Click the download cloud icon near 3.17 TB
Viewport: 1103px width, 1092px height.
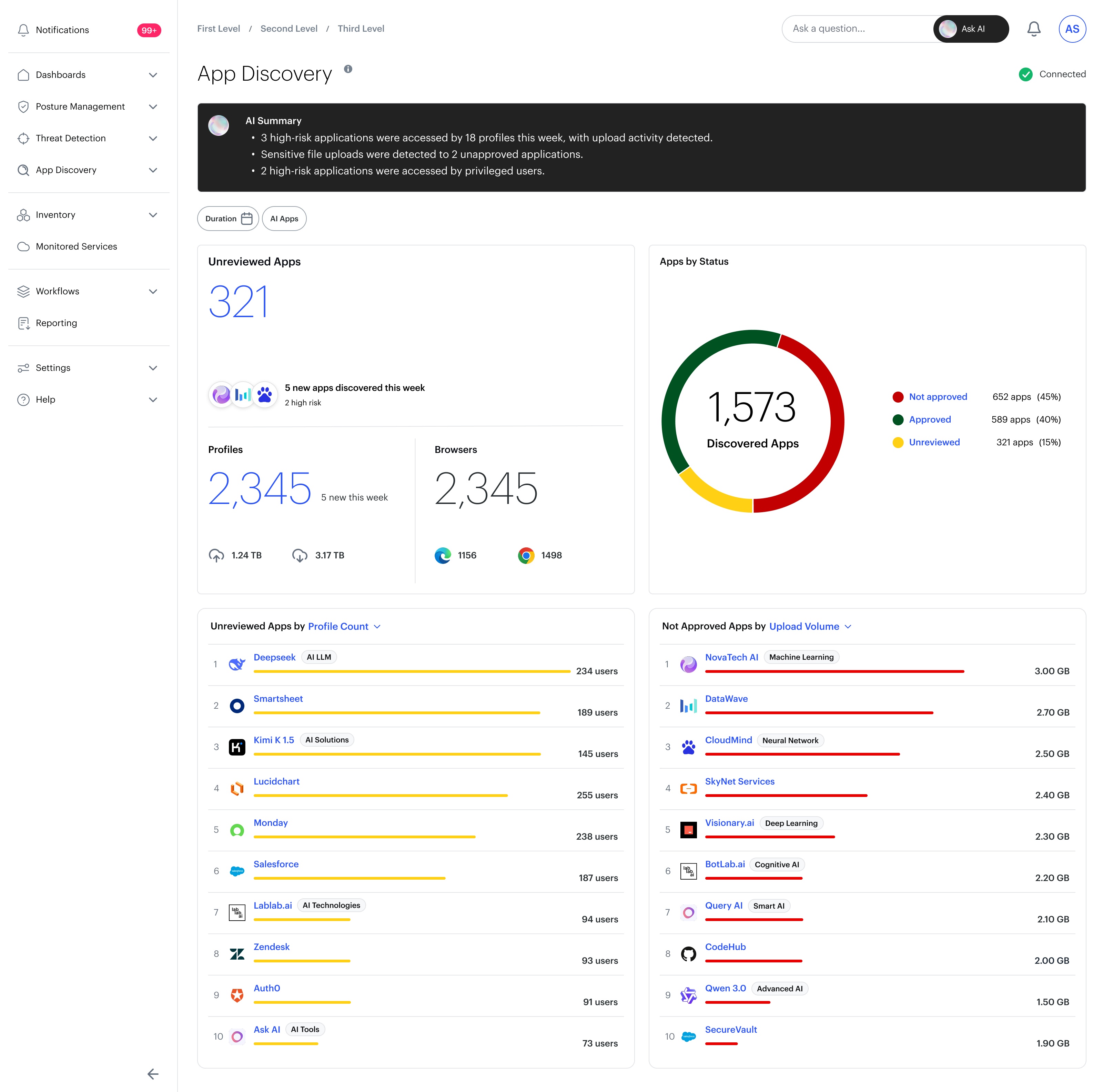coord(300,555)
